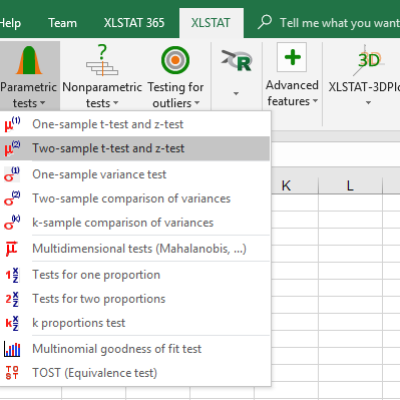Click the k-sample variances sigma icon
This screenshot has height=400, width=400.
click(x=12, y=222)
